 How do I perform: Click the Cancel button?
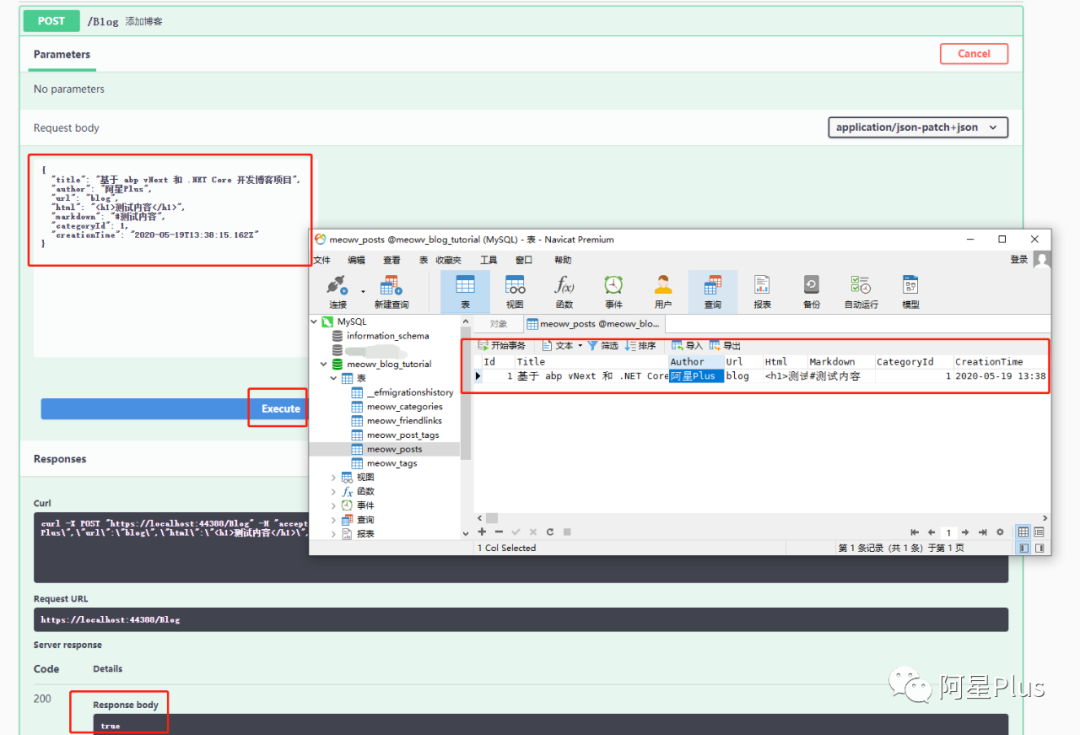coord(974,54)
